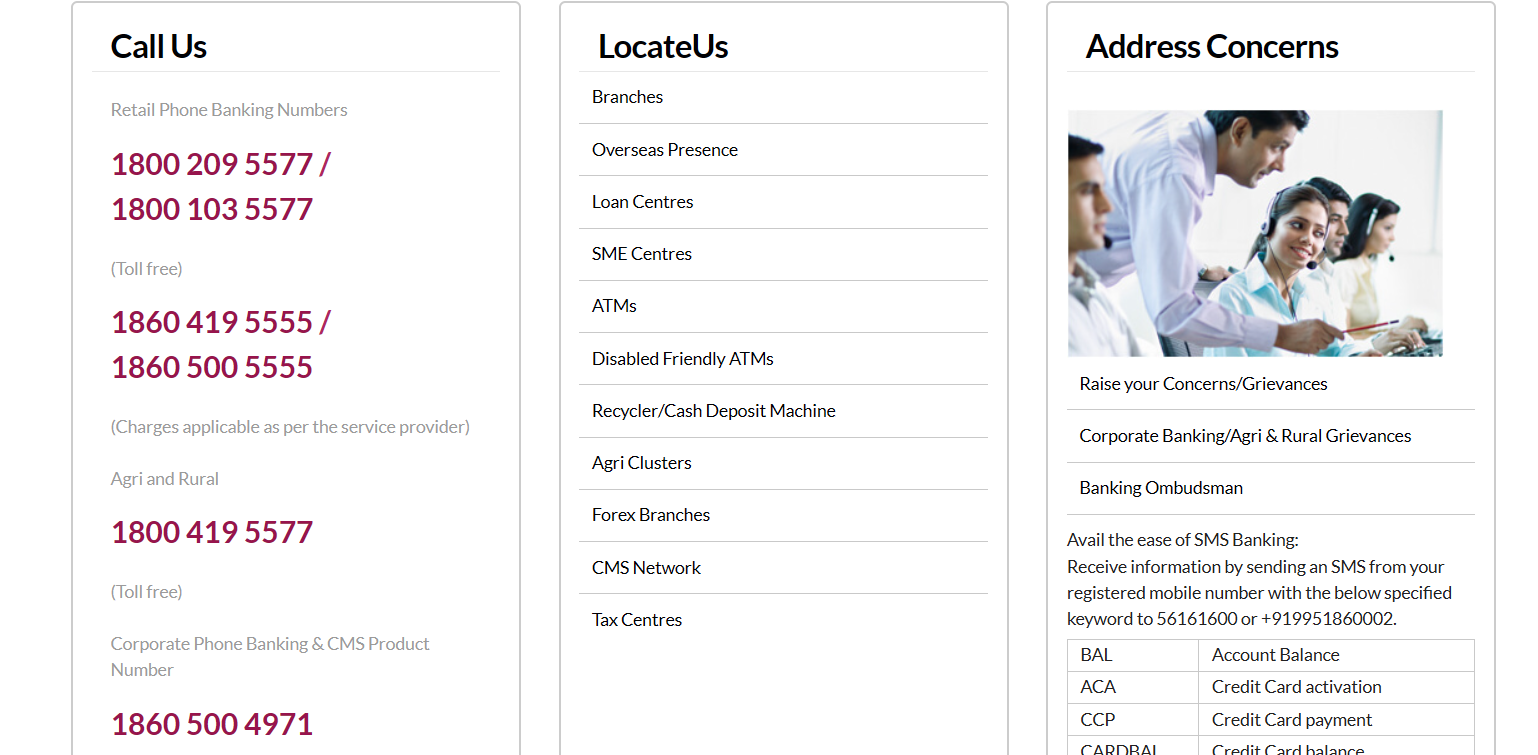Open Disabled Friendly ATMs
This screenshot has width=1538, height=755.
pos(682,359)
